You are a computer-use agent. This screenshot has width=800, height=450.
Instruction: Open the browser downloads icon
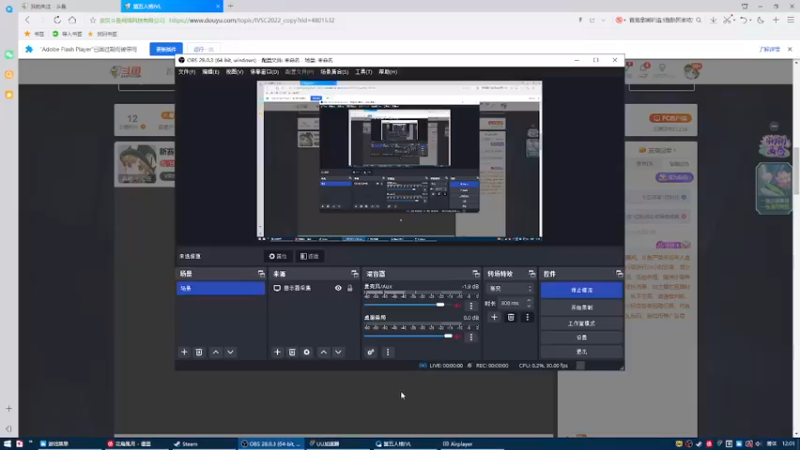(x=713, y=20)
